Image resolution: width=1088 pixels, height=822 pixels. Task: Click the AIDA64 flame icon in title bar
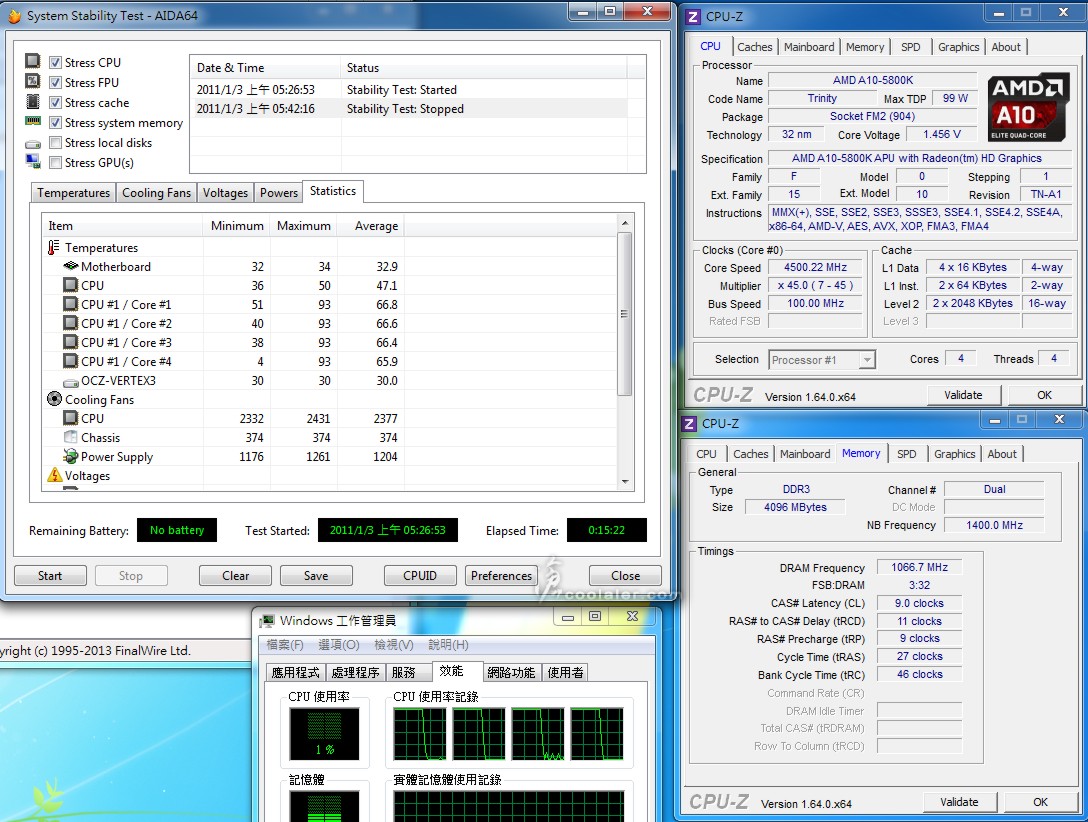tap(14, 15)
